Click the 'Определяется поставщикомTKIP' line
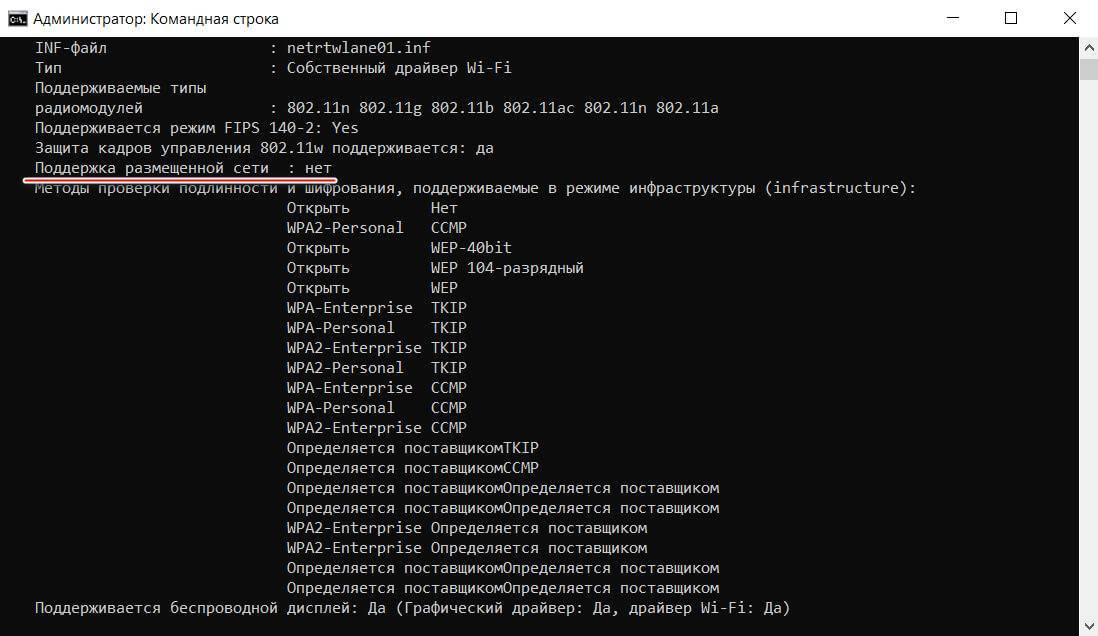 pyautogui.click(x=412, y=448)
